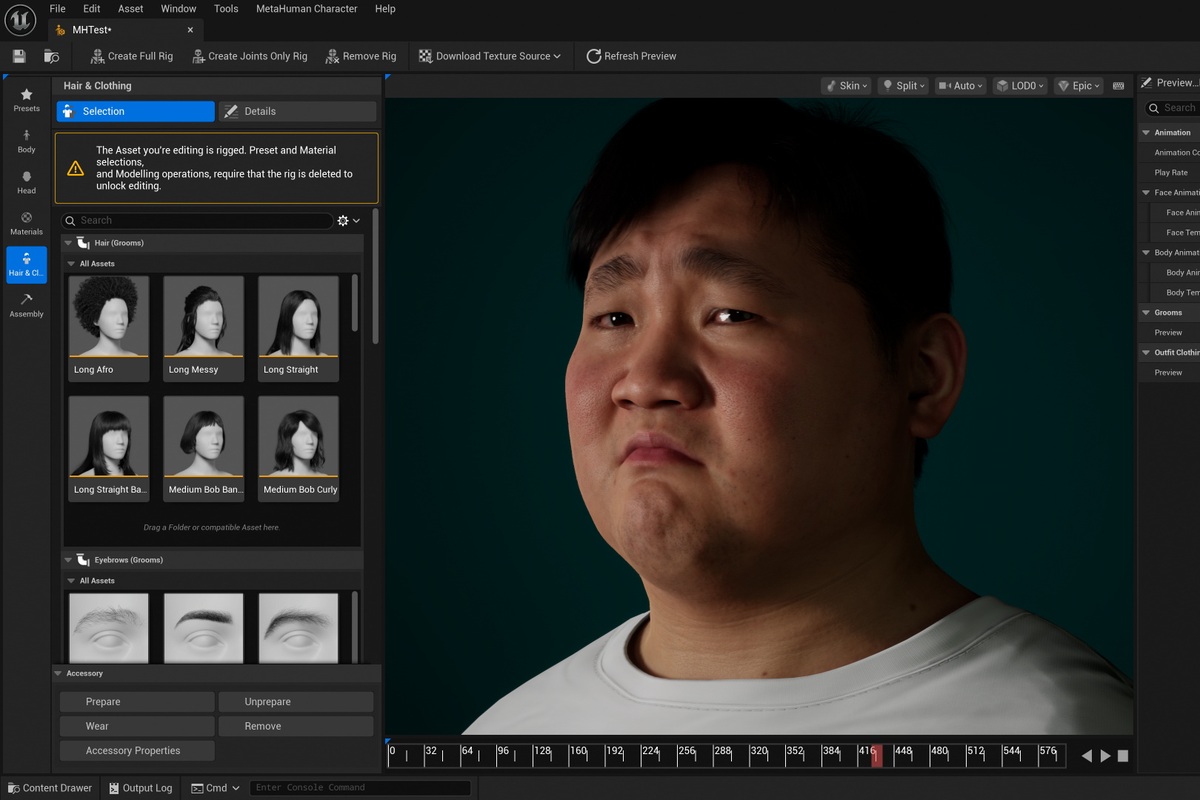Open the Head sidebar section
1200x800 pixels.
coord(26,182)
